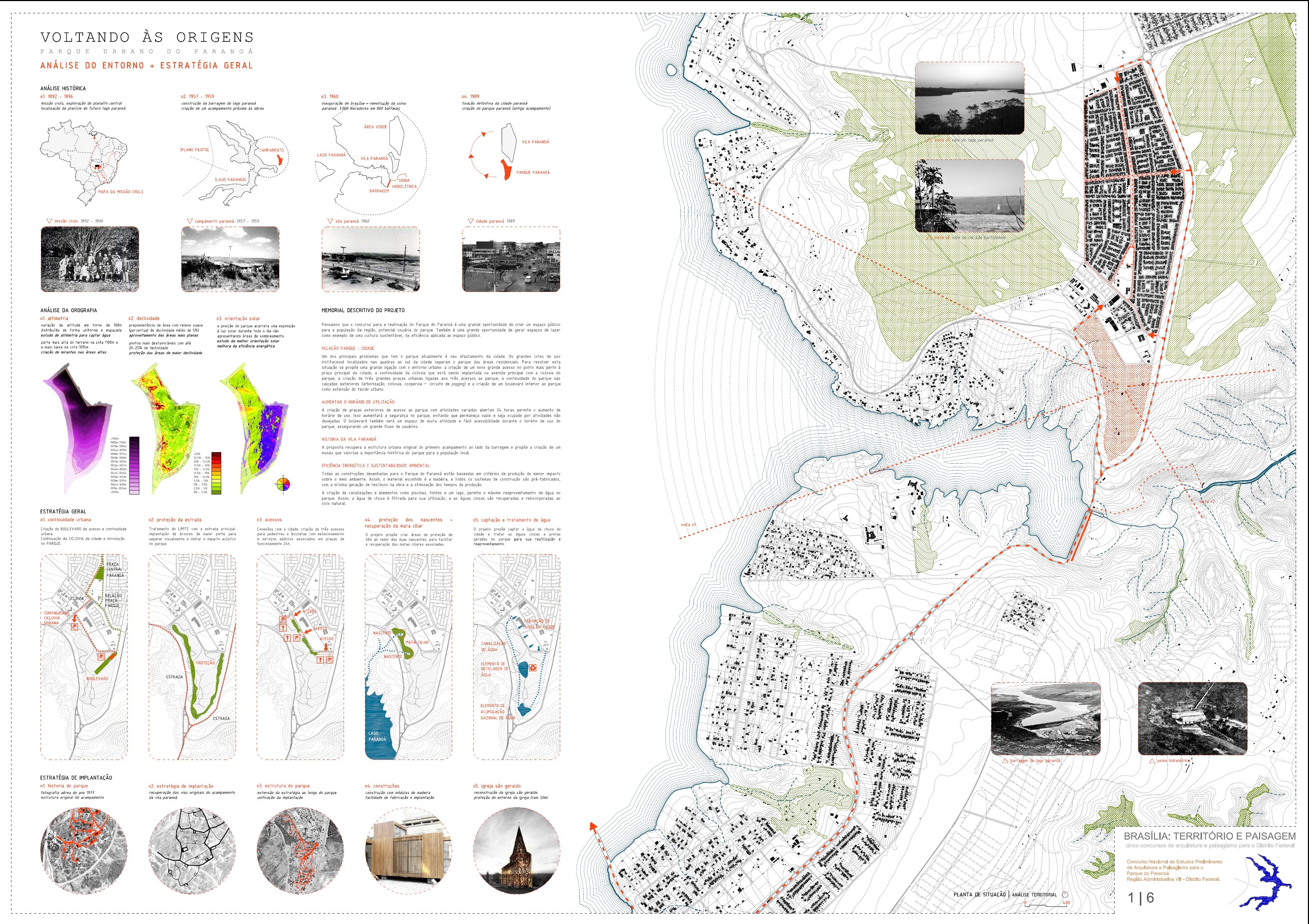Click the orange arrowhead at the map's bottom-left road
Image resolution: width=1309 pixels, height=924 pixels.
click(593, 826)
